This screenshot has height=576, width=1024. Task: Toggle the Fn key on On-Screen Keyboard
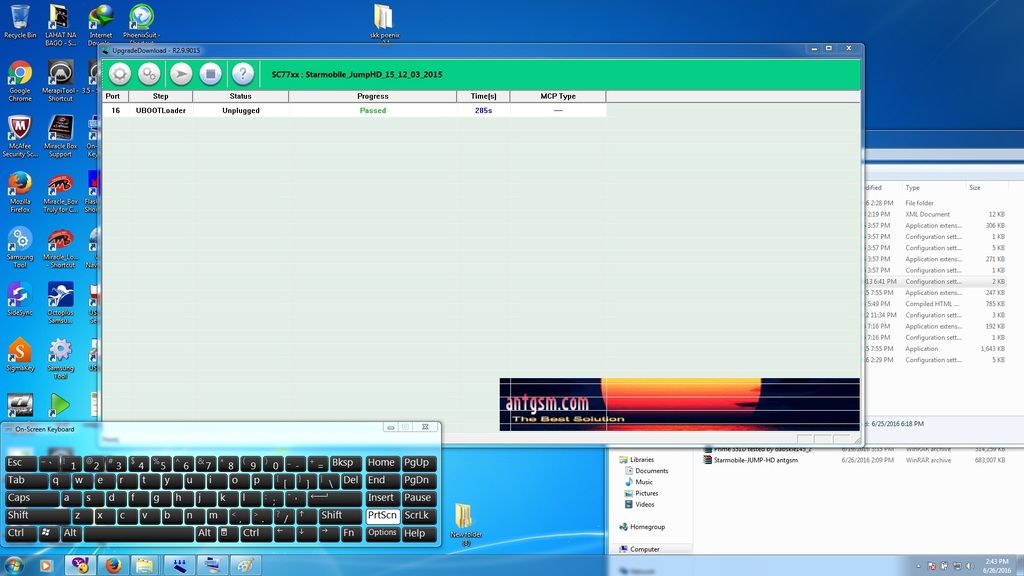[350, 533]
